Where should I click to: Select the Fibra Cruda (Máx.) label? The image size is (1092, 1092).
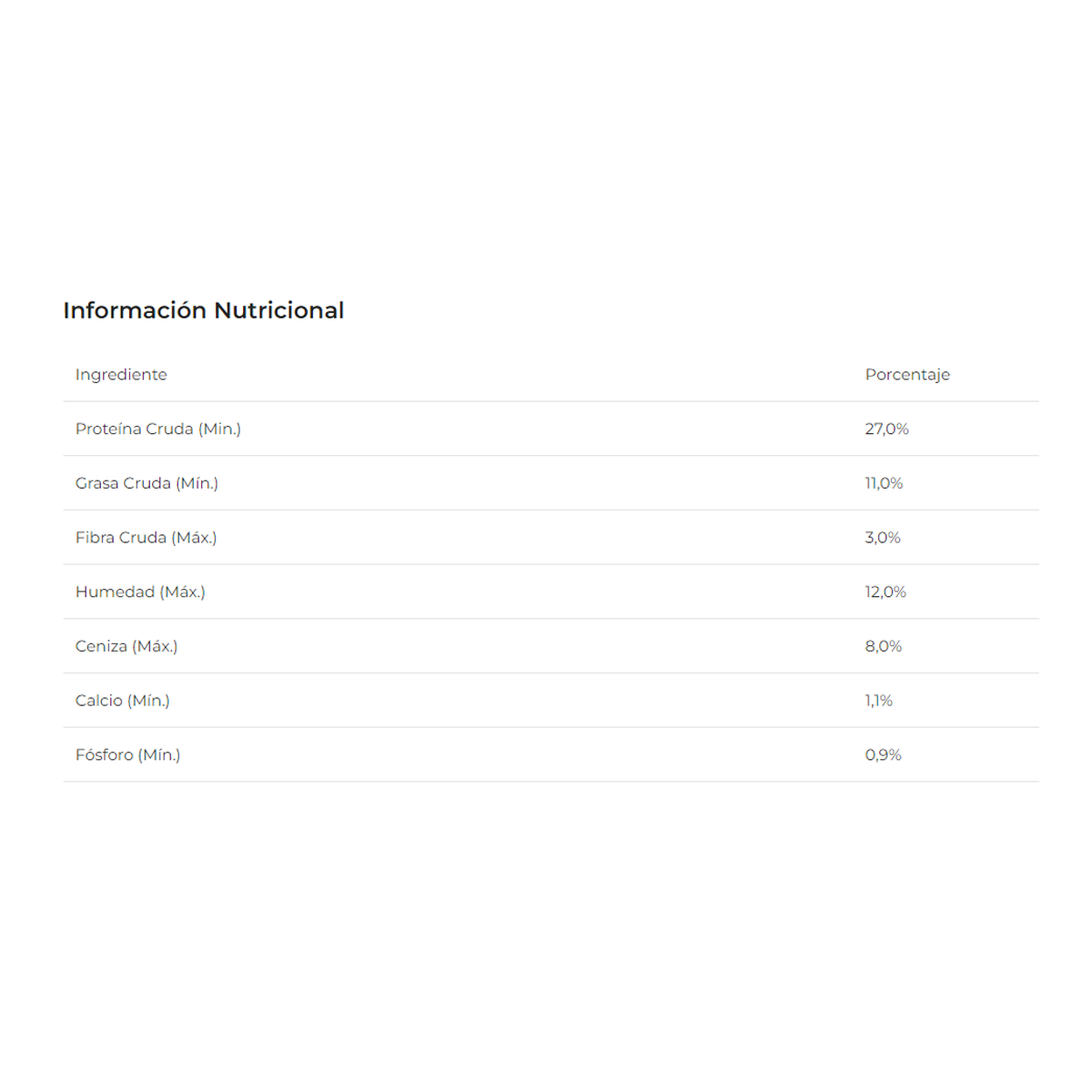coord(146,538)
